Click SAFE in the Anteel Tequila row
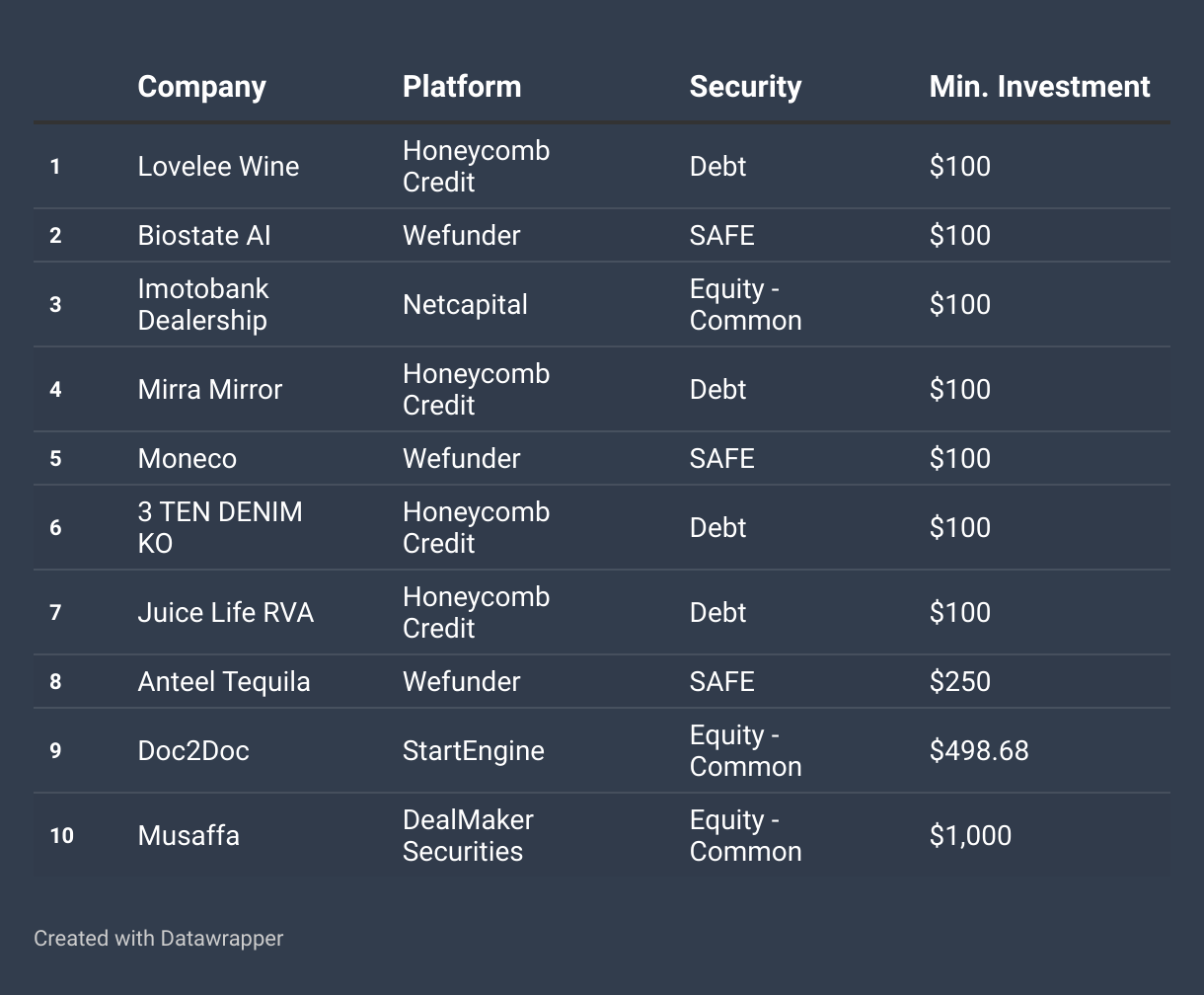Screen dimensions: 1204x995 (x=722, y=681)
